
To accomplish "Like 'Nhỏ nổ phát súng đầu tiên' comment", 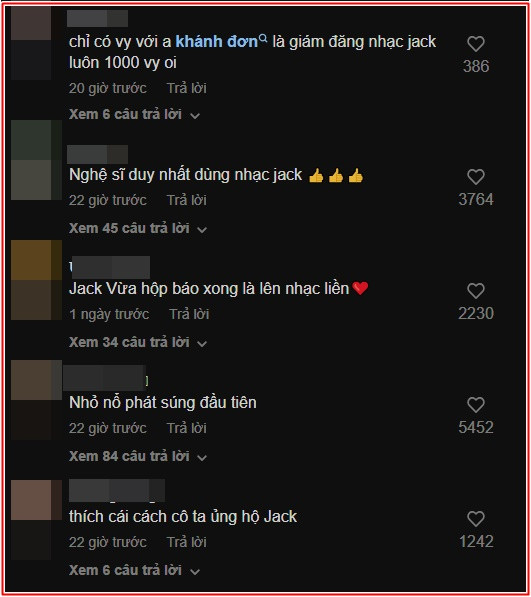I will coord(475,405).
